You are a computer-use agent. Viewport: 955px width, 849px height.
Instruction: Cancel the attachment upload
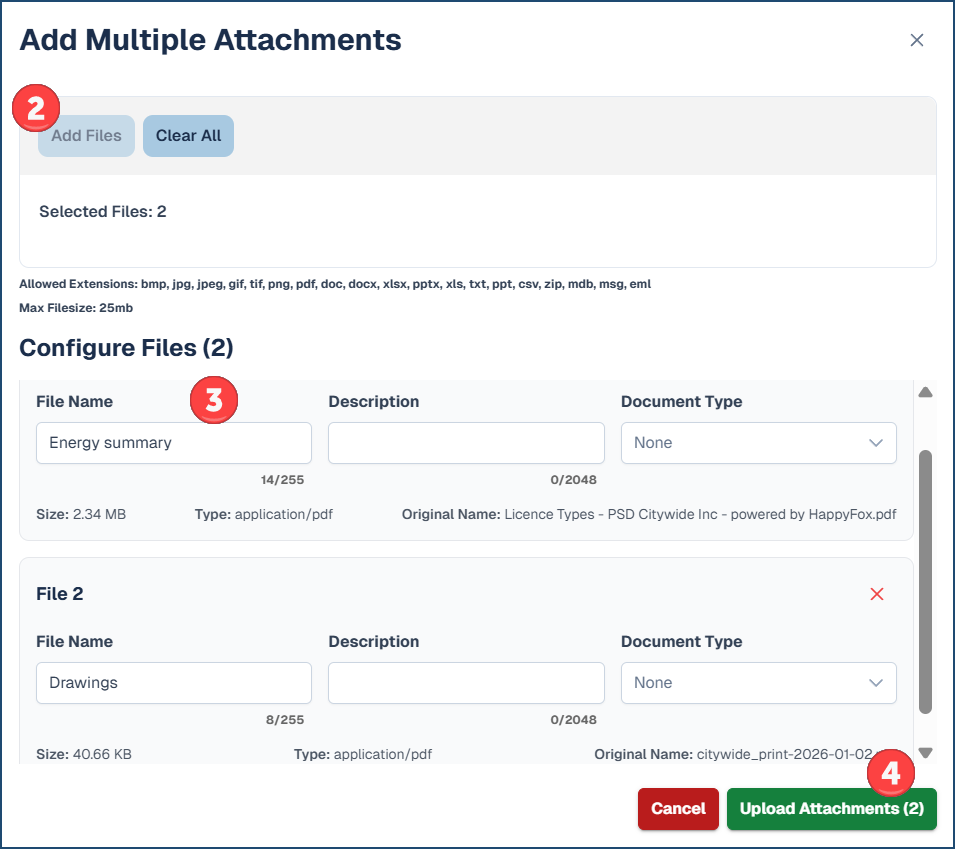678,809
